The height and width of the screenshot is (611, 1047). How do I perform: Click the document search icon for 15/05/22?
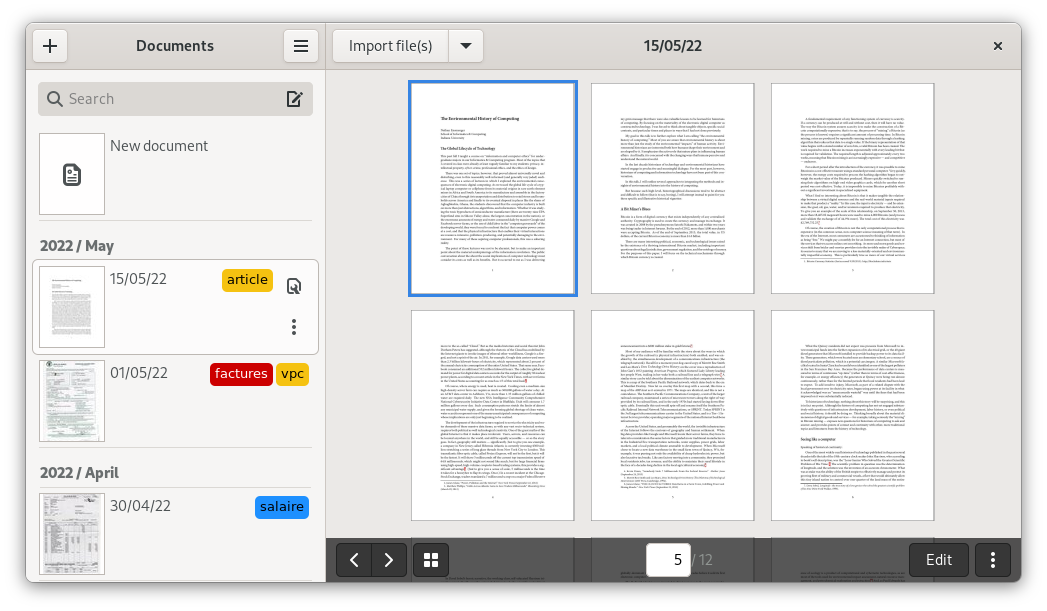click(x=294, y=287)
